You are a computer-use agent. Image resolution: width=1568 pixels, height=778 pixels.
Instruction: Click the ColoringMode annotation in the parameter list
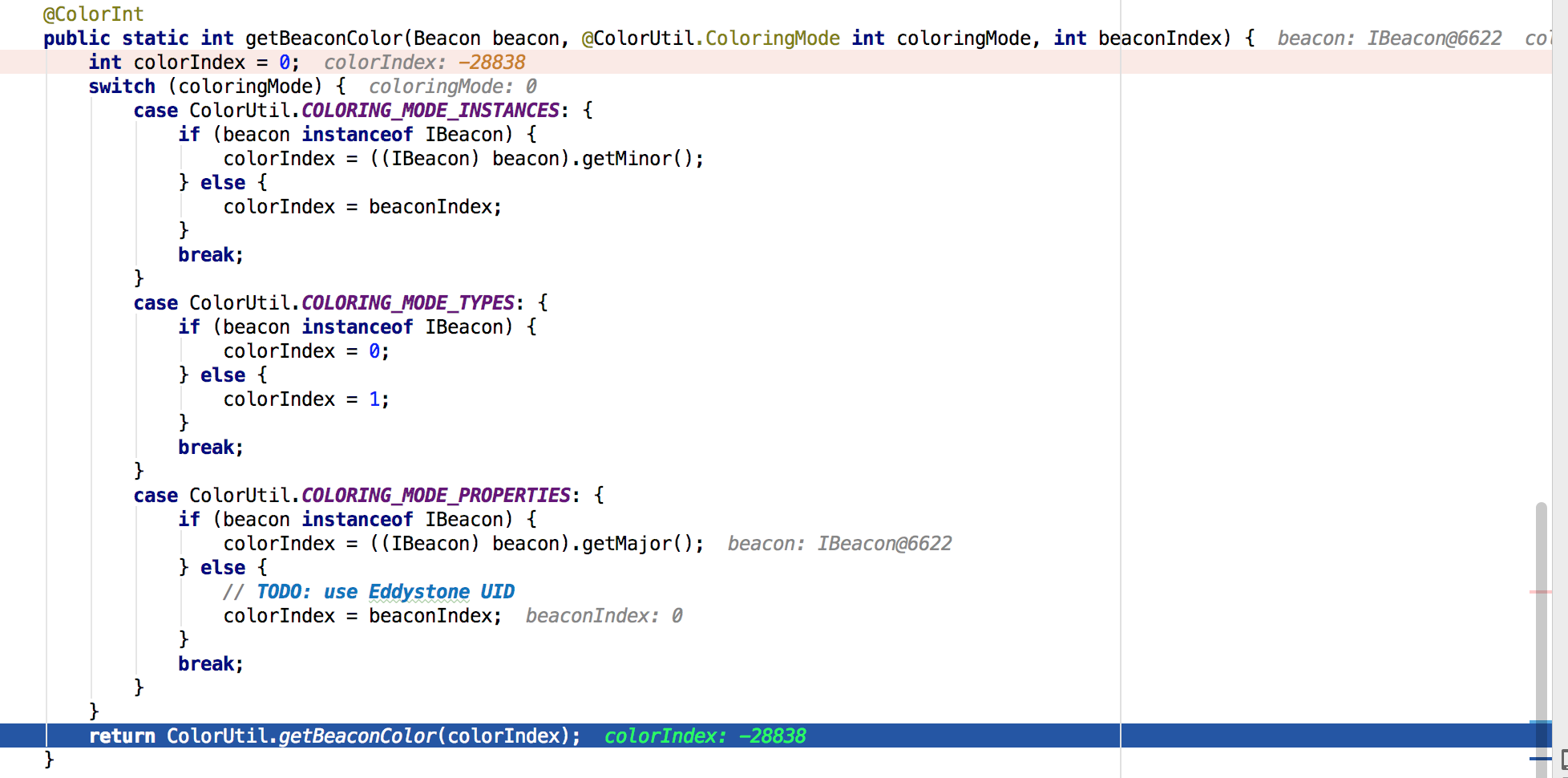pos(774,37)
